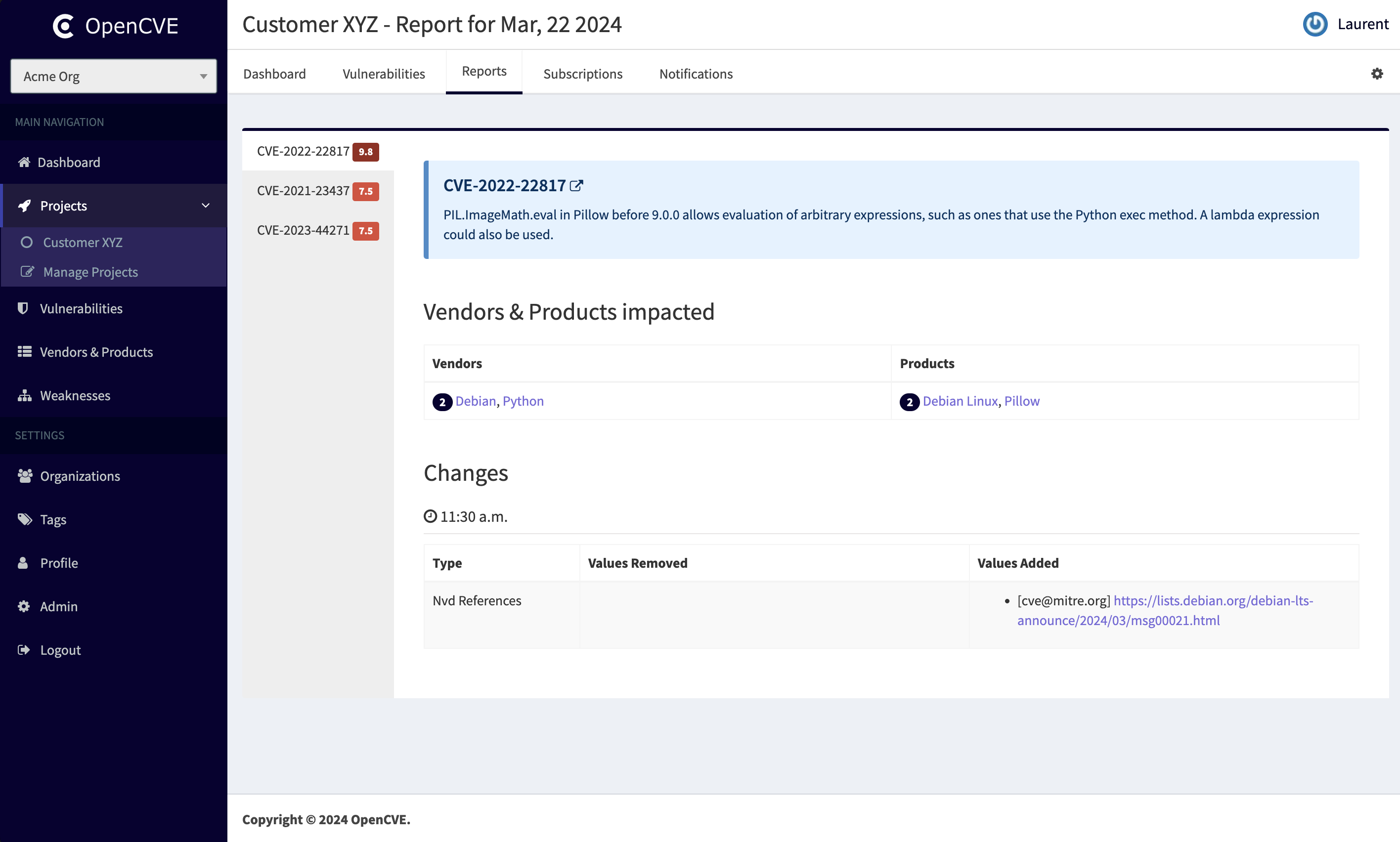The width and height of the screenshot is (1400, 842).
Task: Click the OpenCVE logo icon
Action: pos(63,26)
